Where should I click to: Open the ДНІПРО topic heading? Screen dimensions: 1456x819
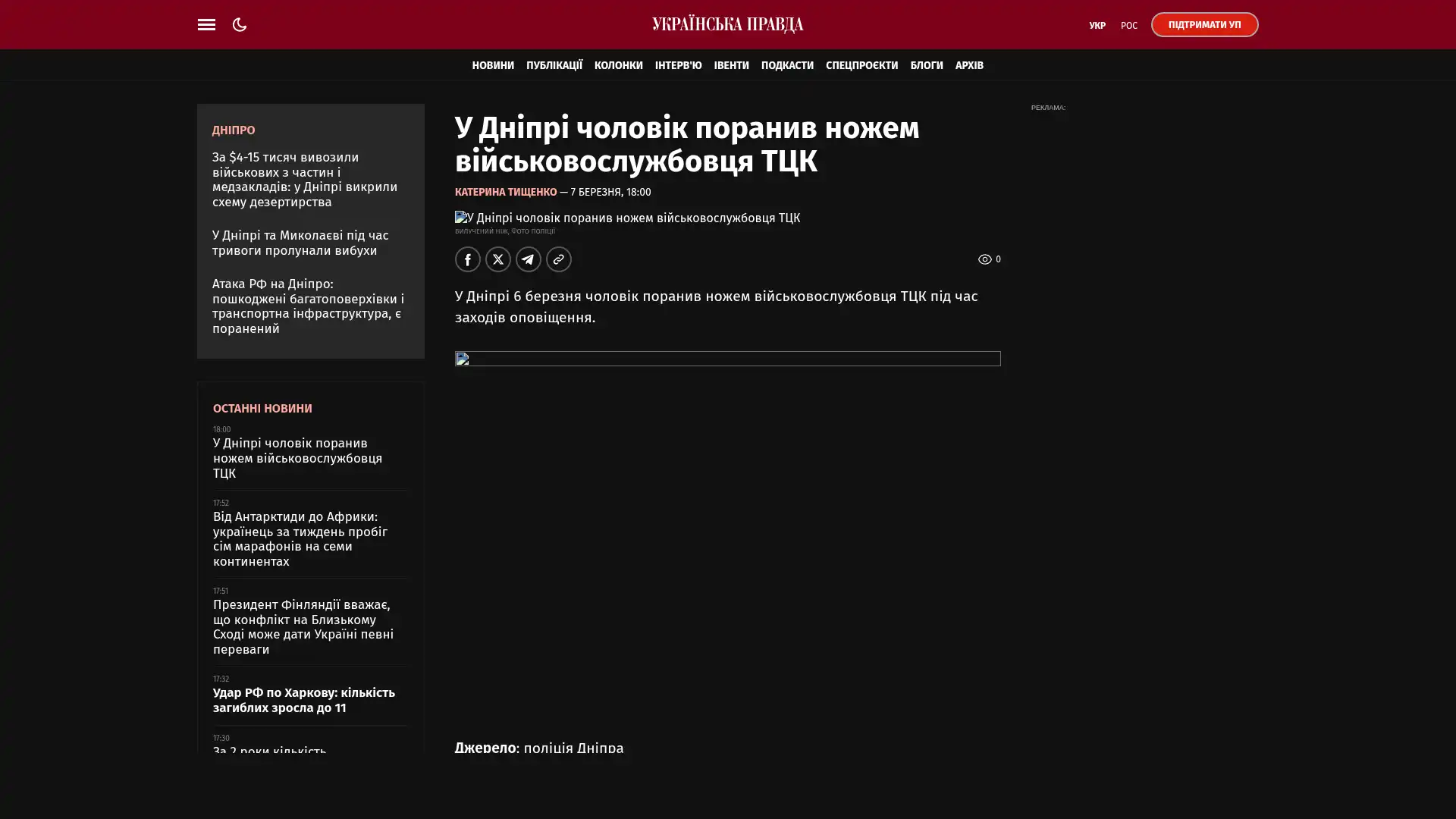tap(234, 130)
